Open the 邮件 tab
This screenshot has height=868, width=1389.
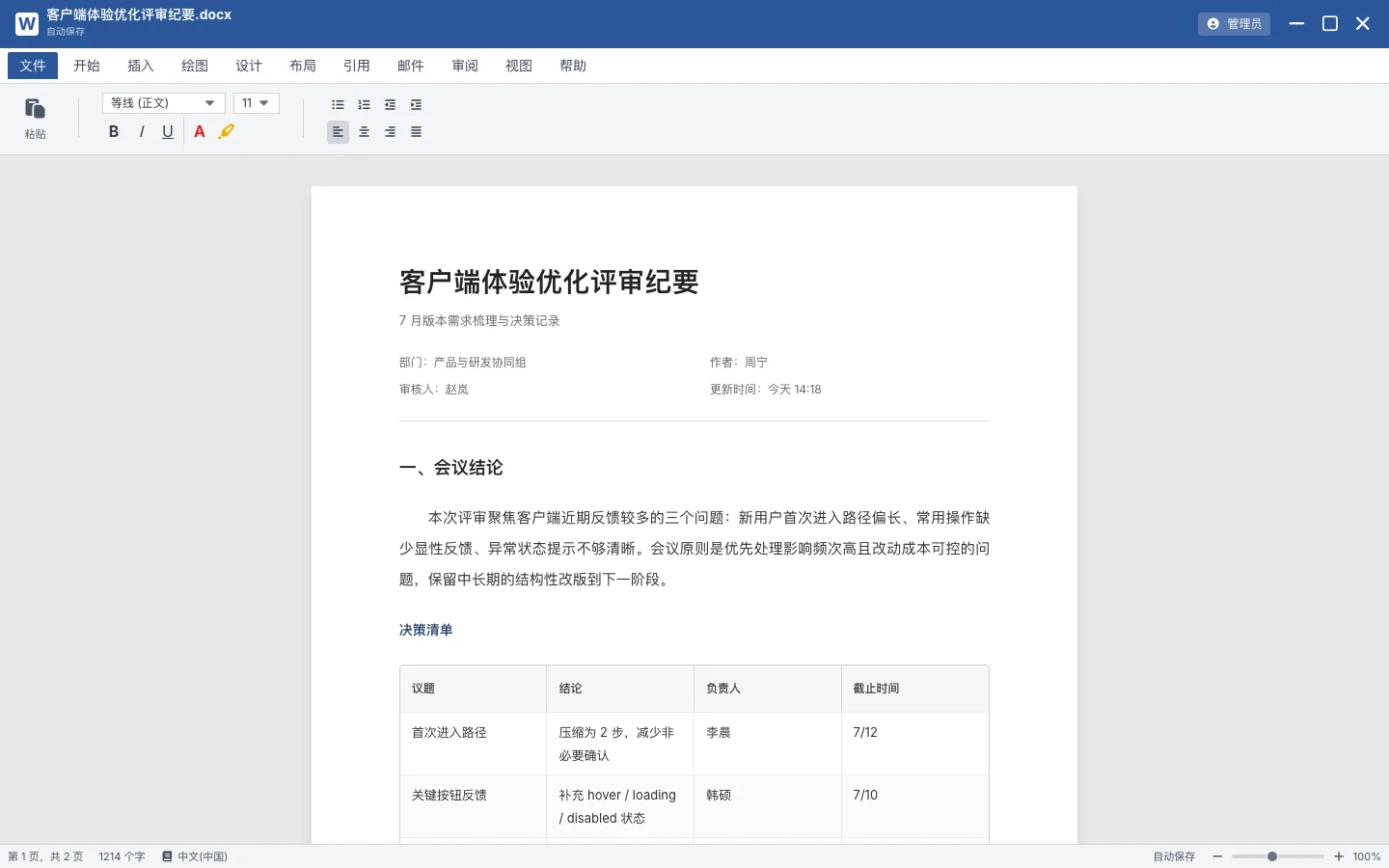tap(411, 66)
